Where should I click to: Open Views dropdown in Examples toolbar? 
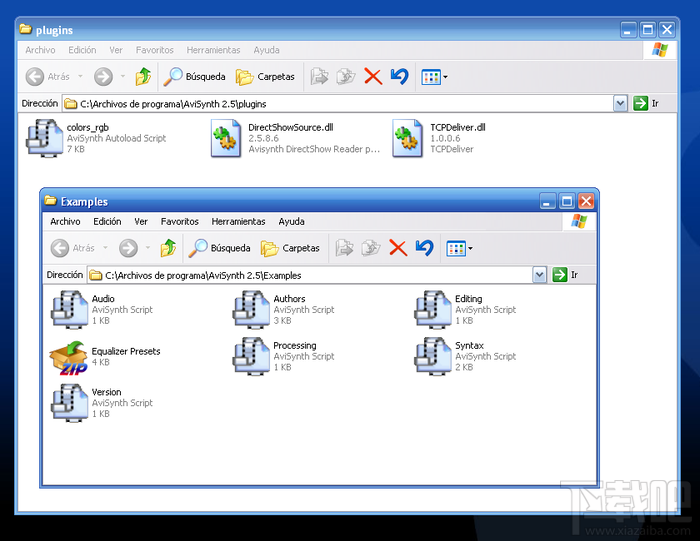pos(459,248)
